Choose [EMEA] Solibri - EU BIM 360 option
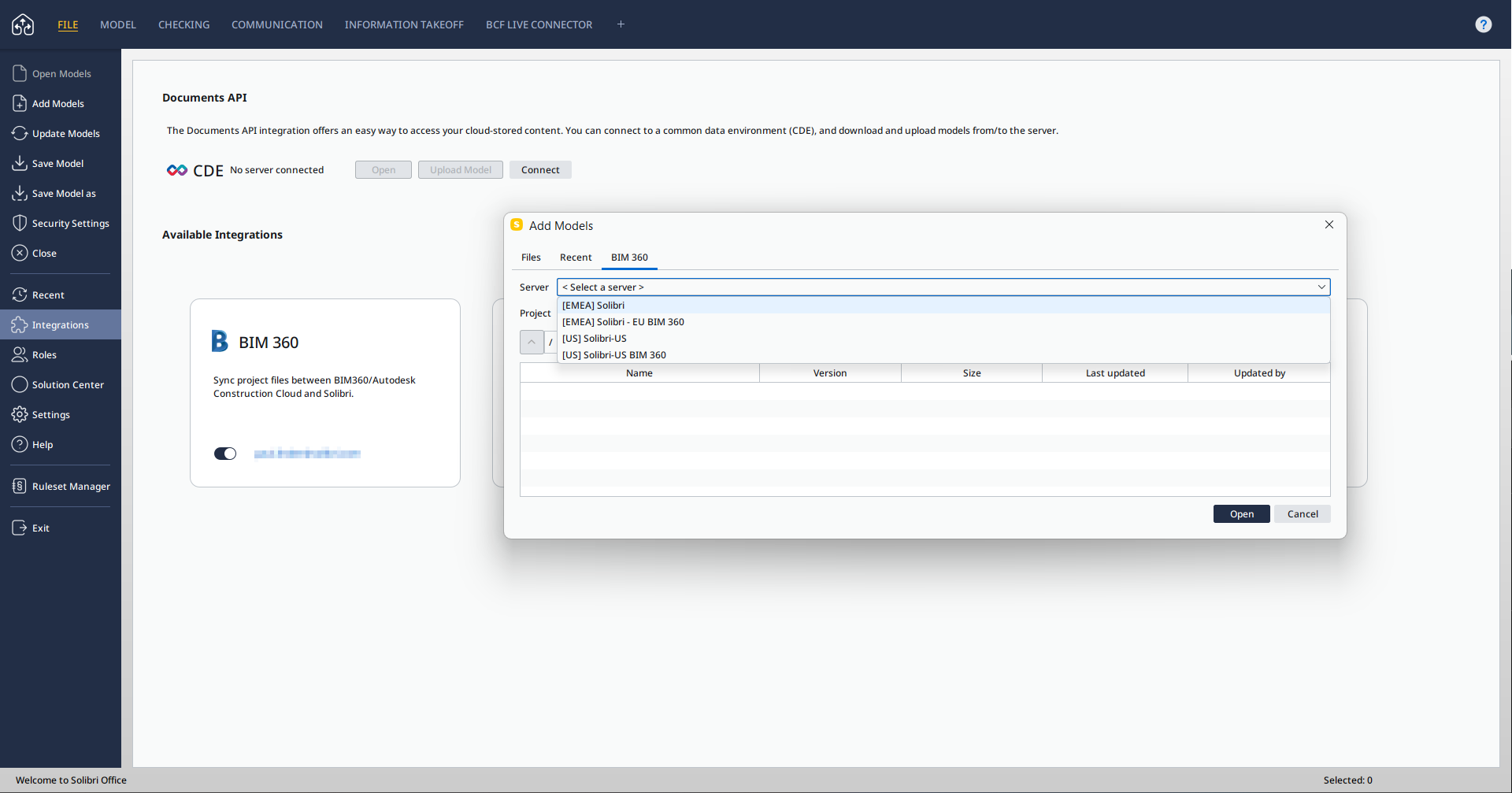Viewport: 1512px width, 793px height. pyautogui.click(x=943, y=322)
